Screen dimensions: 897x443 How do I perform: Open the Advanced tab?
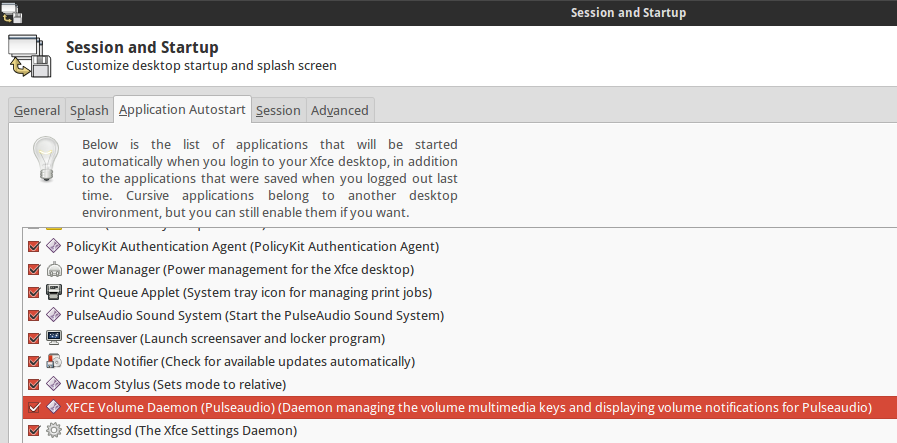pyautogui.click(x=339, y=110)
